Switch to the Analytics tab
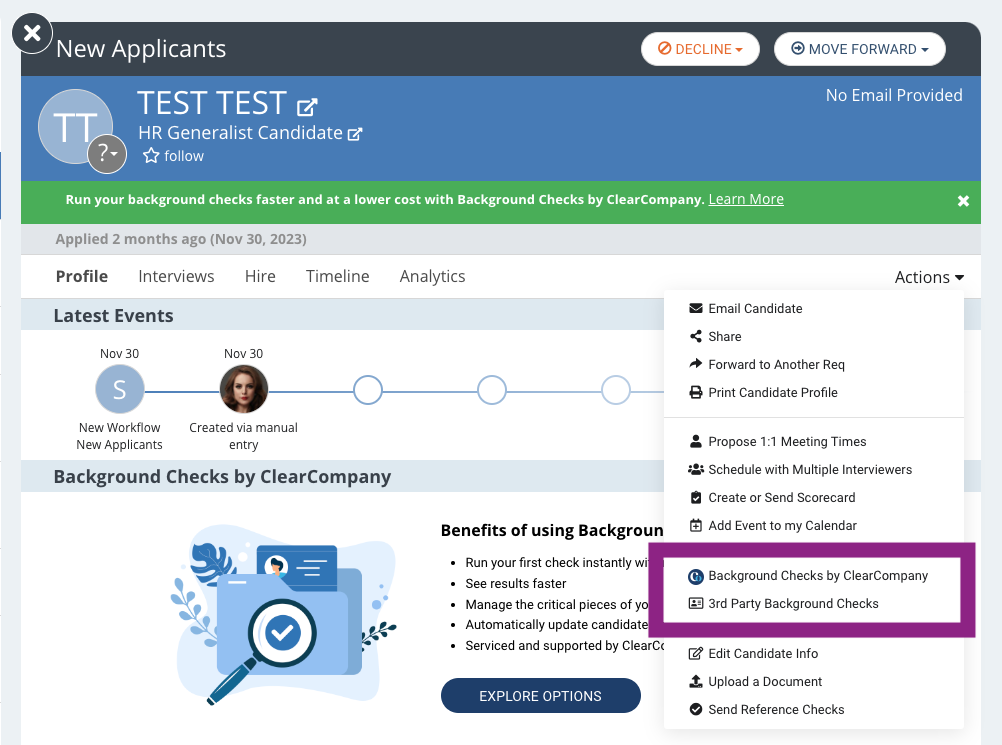 433,277
